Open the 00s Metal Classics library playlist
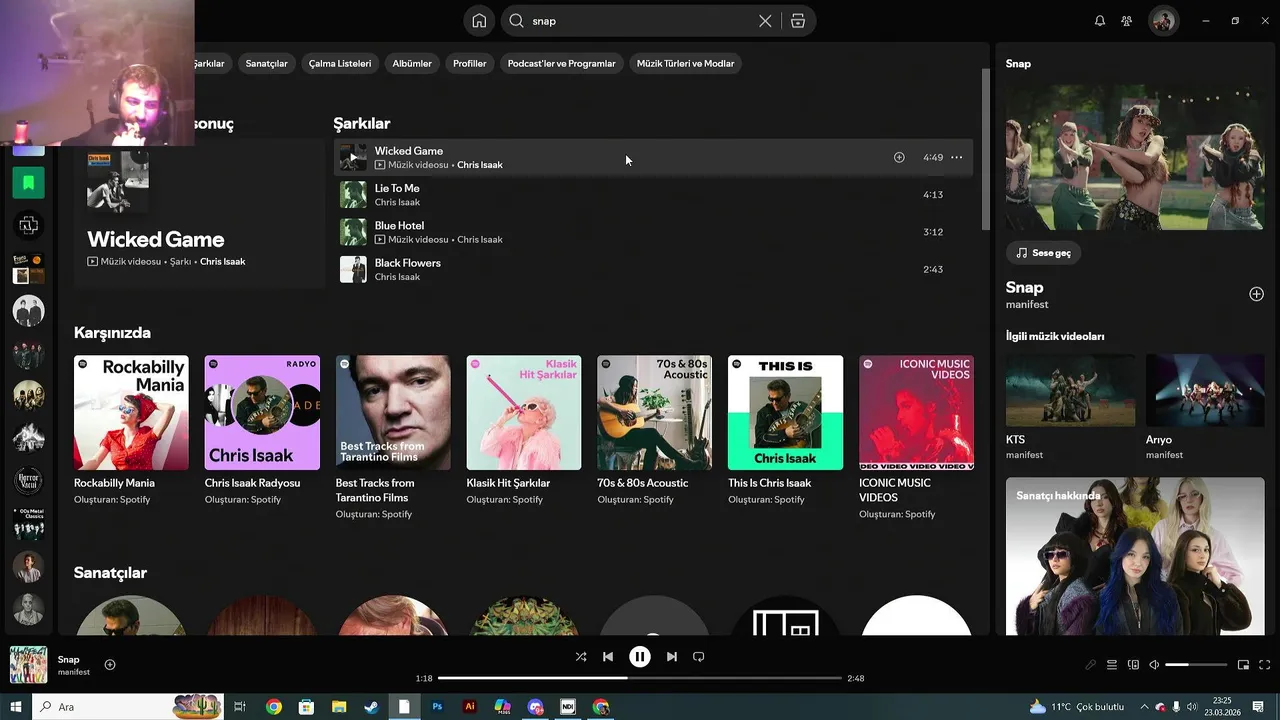Viewport: 1280px width, 720px height. [28, 524]
